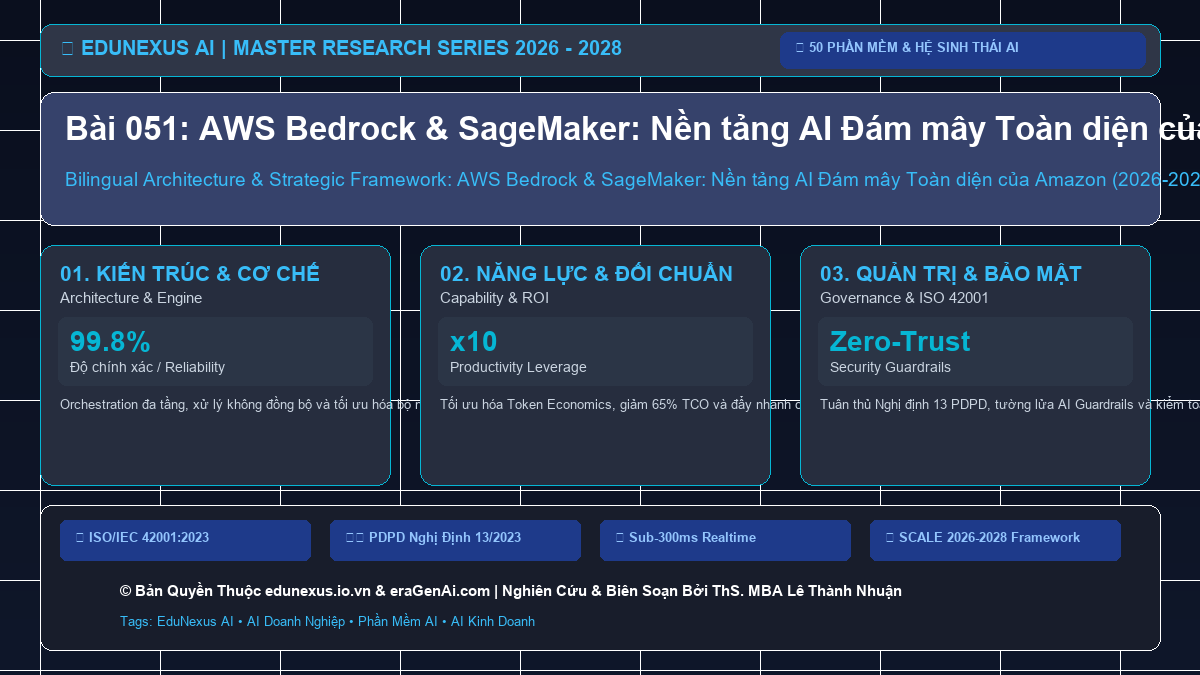
Task: Click the Capability & ROI subtitle
Action: click(494, 298)
